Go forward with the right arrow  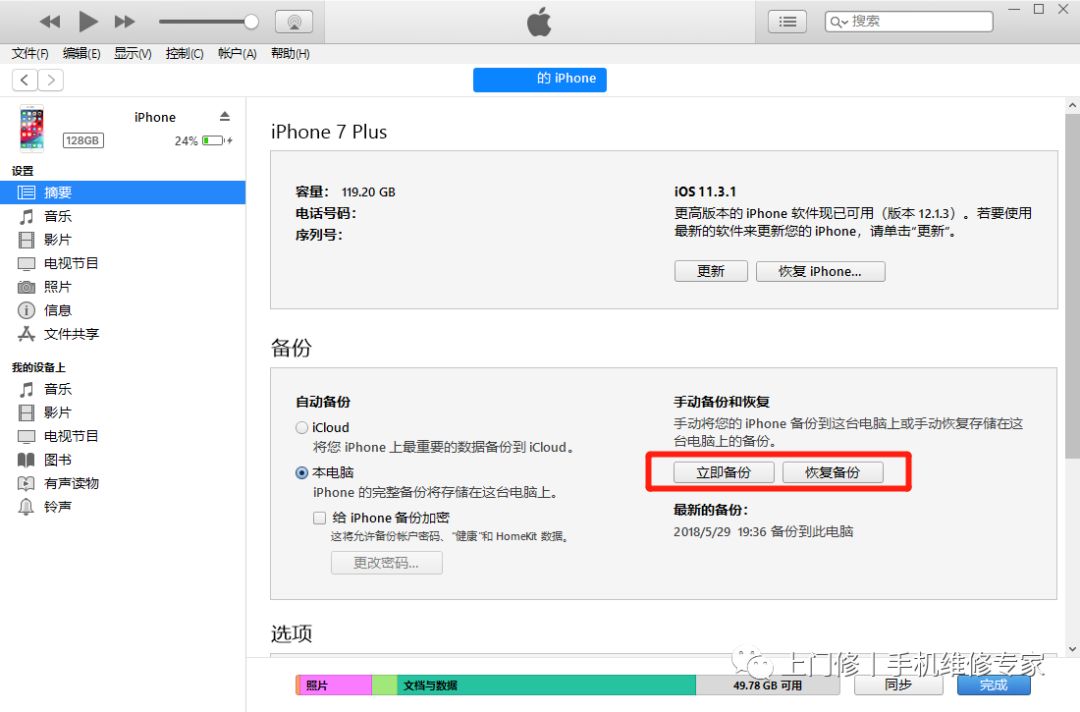click(x=51, y=80)
